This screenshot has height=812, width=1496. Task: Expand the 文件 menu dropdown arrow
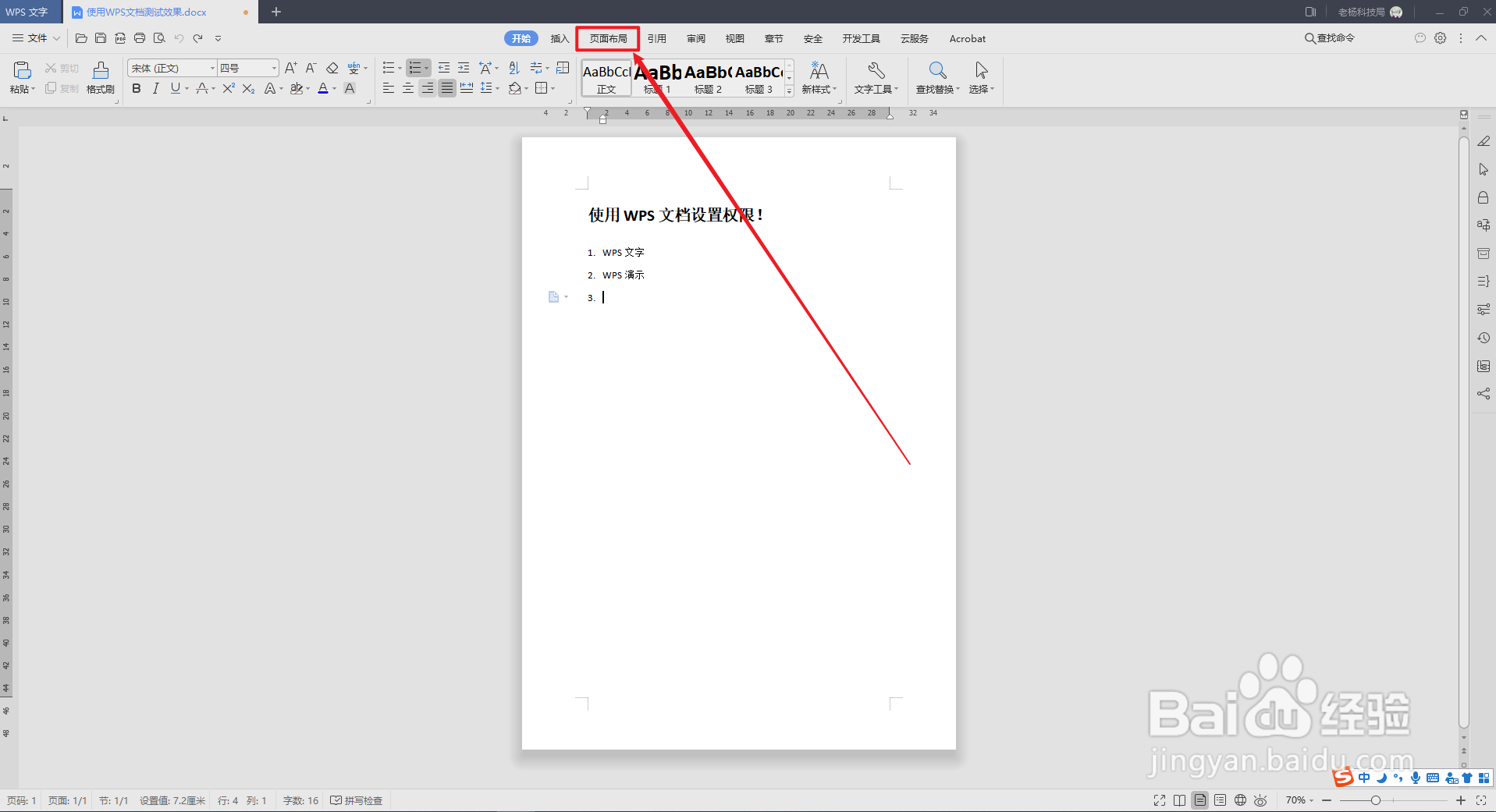pyautogui.click(x=56, y=38)
